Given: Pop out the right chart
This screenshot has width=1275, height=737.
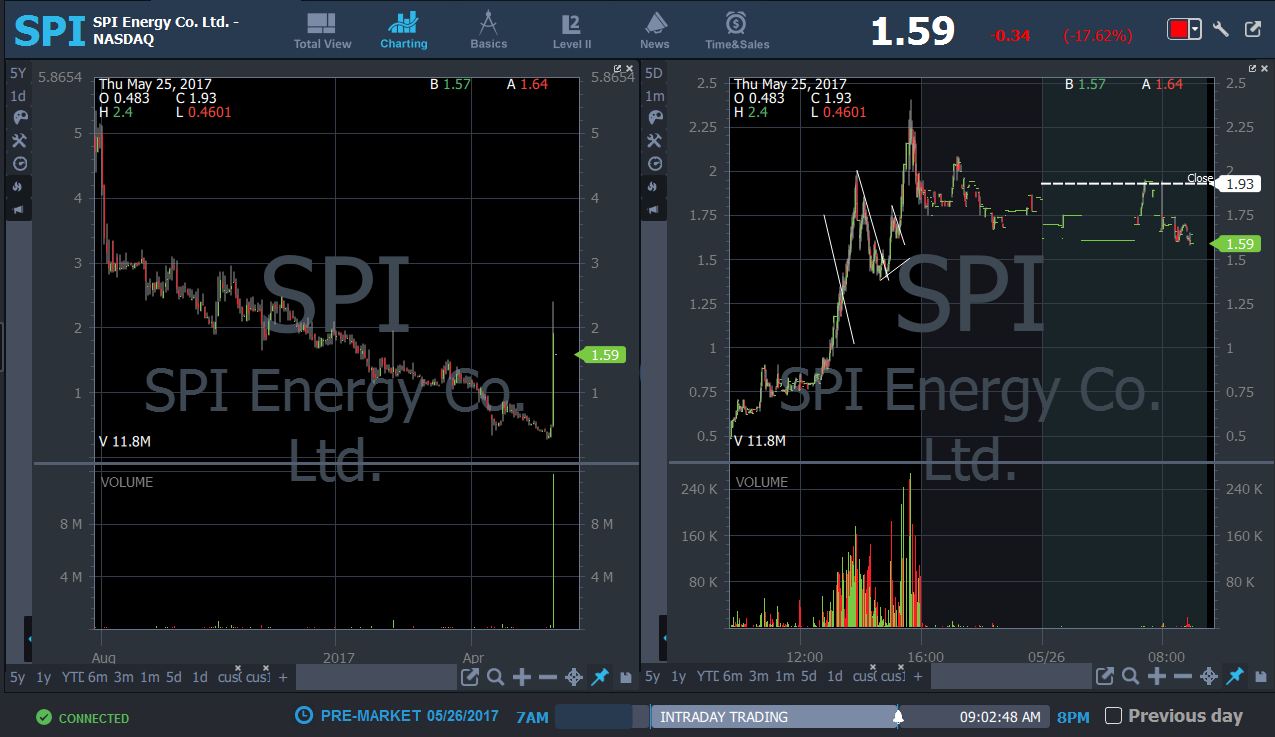Looking at the screenshot, I should [x=1105, y=677].
